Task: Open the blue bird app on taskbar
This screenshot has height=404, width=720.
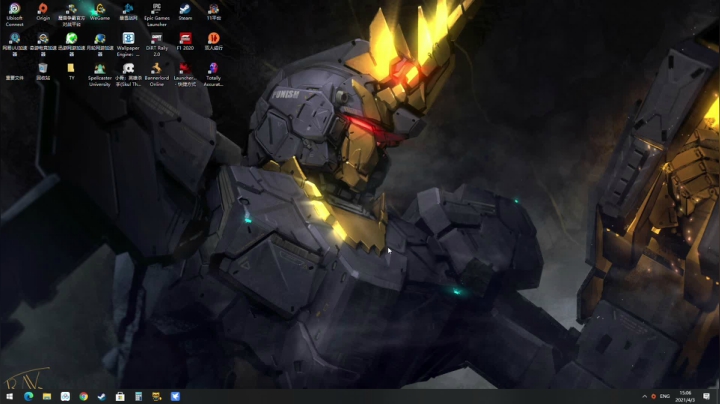Action: [x=175, y=397]
